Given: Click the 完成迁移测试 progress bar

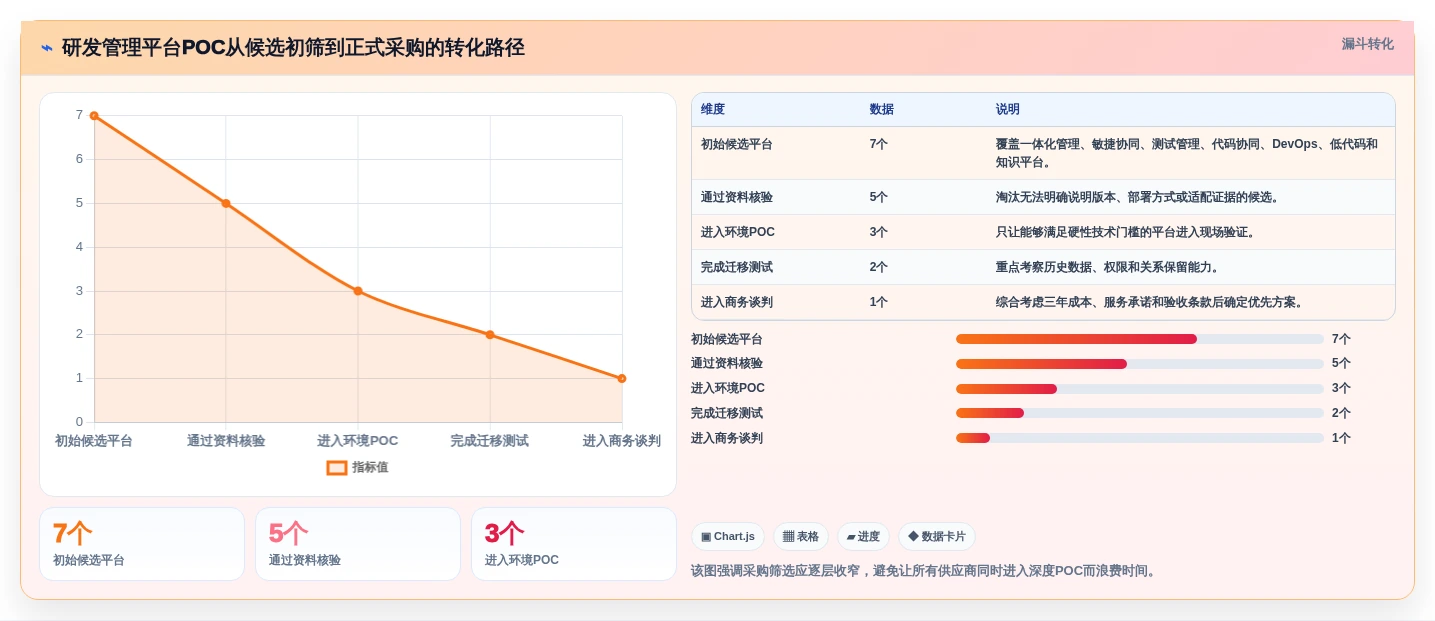Looking at the screenshot, I should pos(1140,413).
